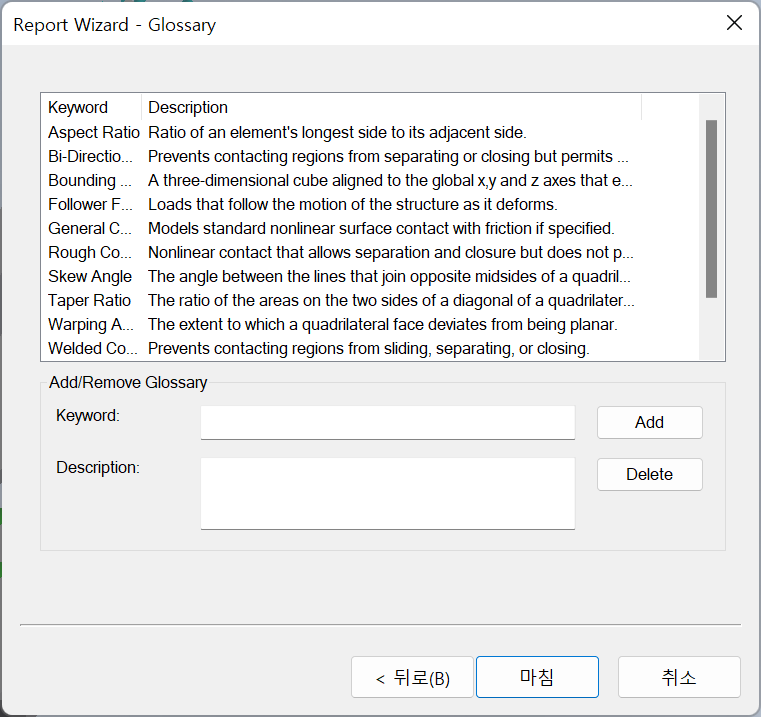This screenshot has width=761, height=717.
Task: Select the Rough Co... contact entry
Action: 90,252
